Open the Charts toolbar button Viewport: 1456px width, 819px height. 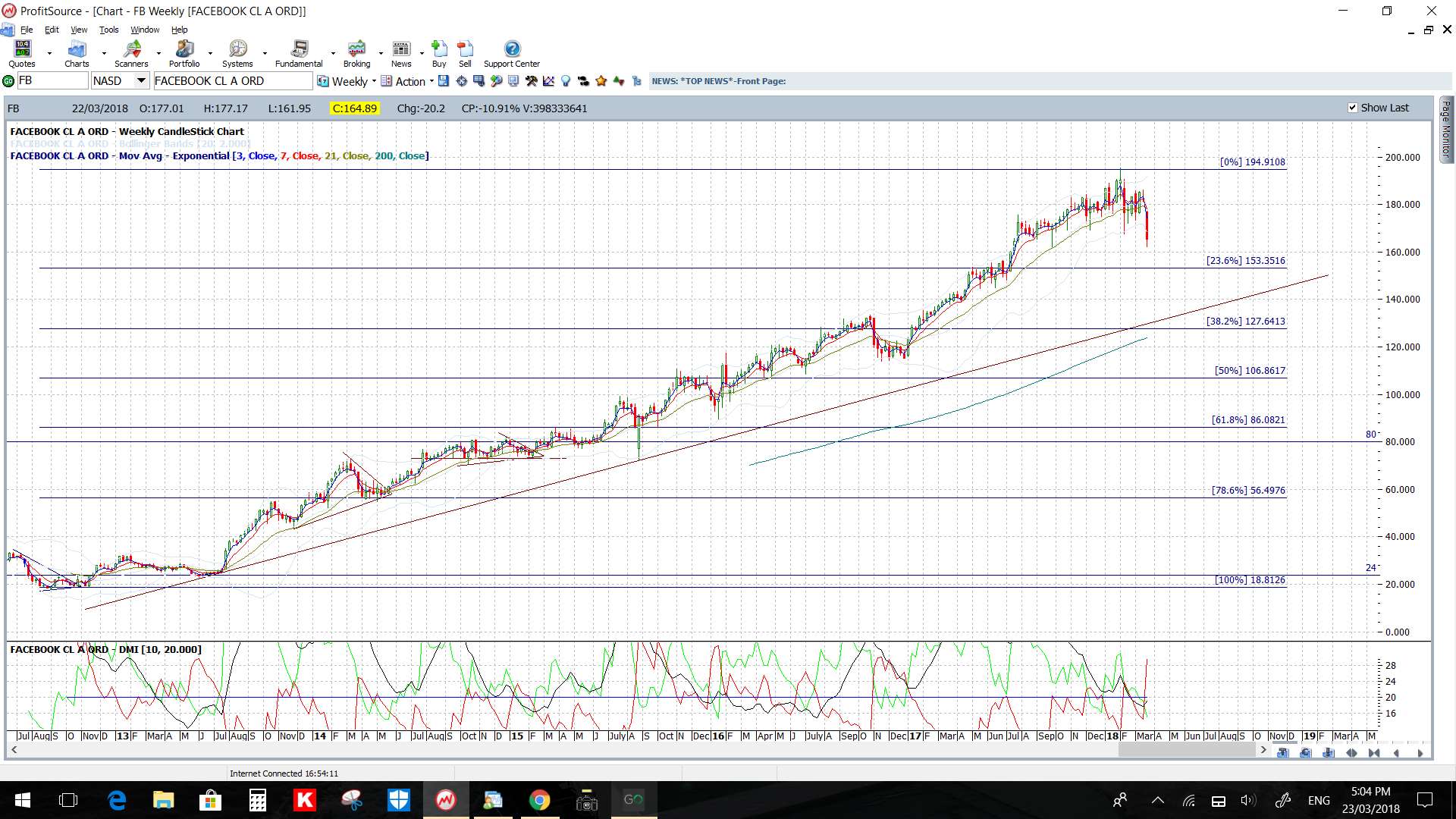click(77, 55)
